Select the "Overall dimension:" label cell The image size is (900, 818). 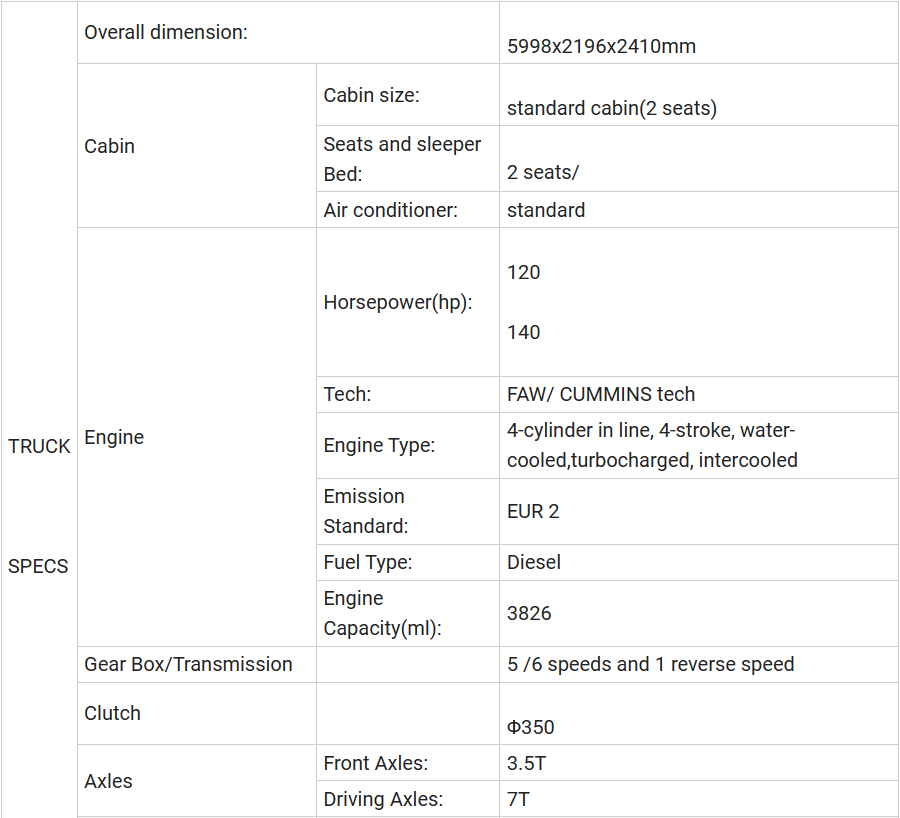(166, 32)
